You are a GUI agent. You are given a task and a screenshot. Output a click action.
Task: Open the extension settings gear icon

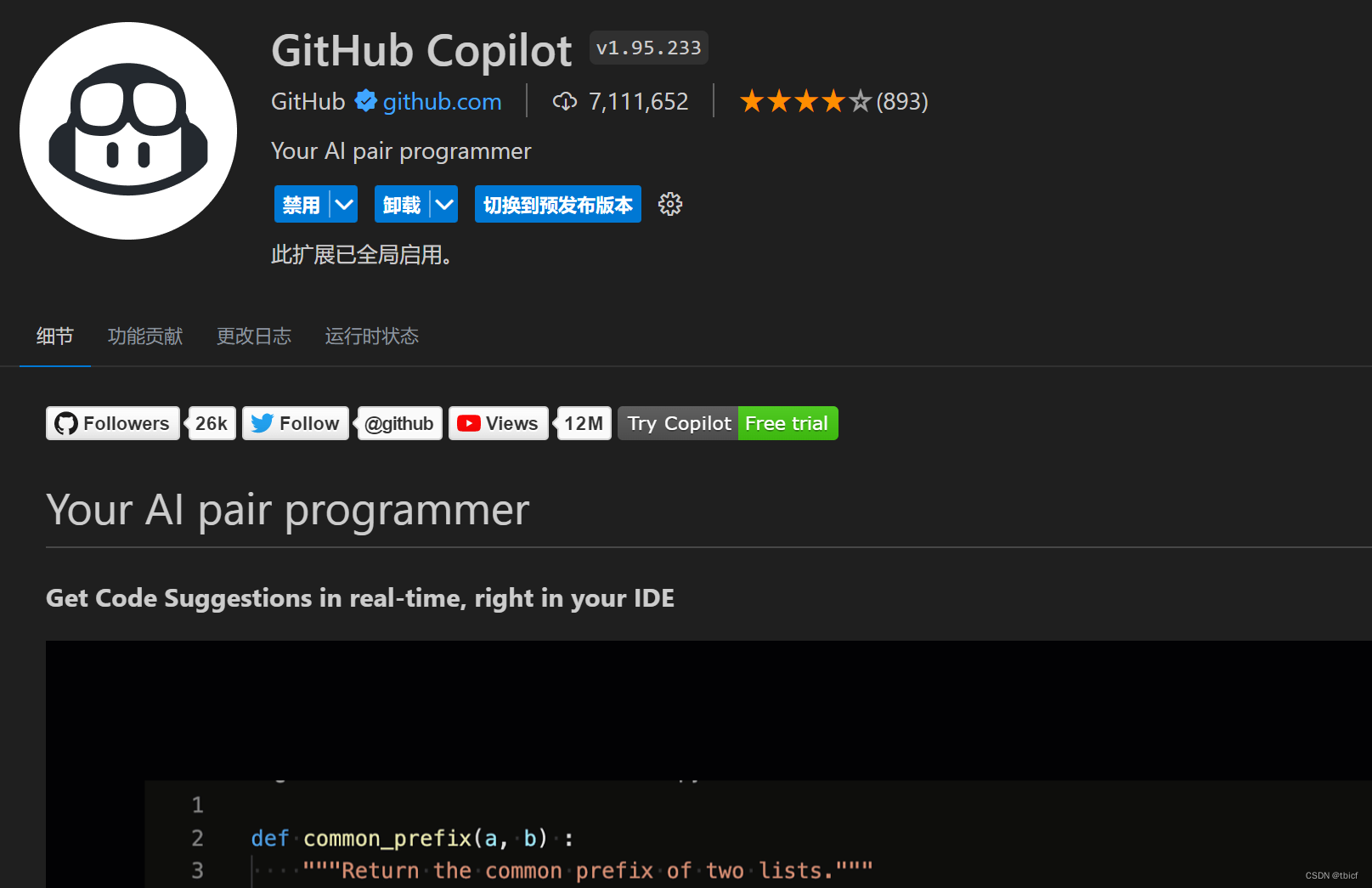670,204
